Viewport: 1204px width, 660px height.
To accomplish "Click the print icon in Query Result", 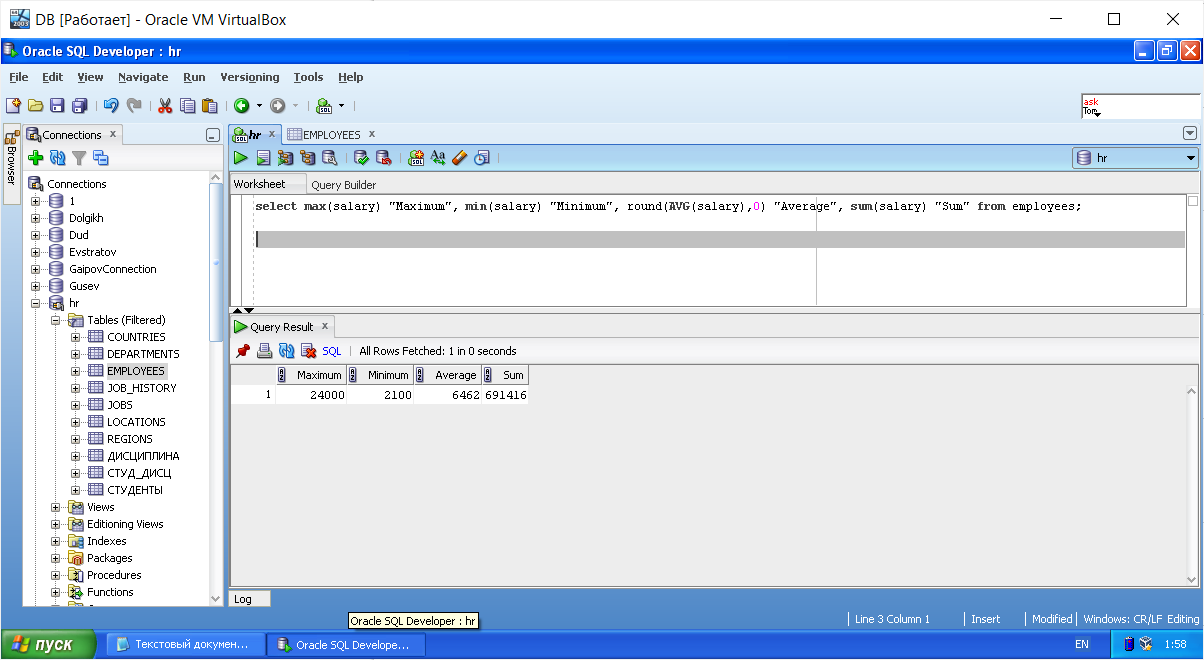I will pyautogui.click(x=264, y=351).
